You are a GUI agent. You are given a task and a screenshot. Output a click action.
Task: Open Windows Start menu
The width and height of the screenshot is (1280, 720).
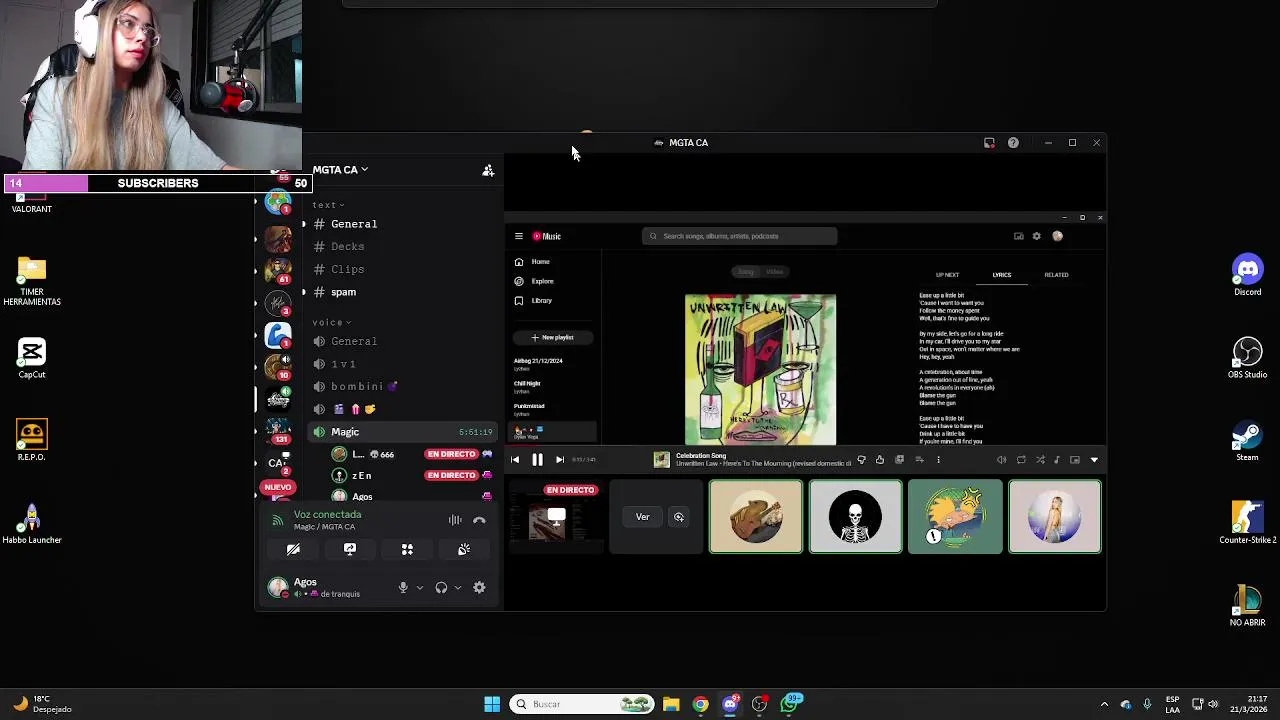pos(492,704)
